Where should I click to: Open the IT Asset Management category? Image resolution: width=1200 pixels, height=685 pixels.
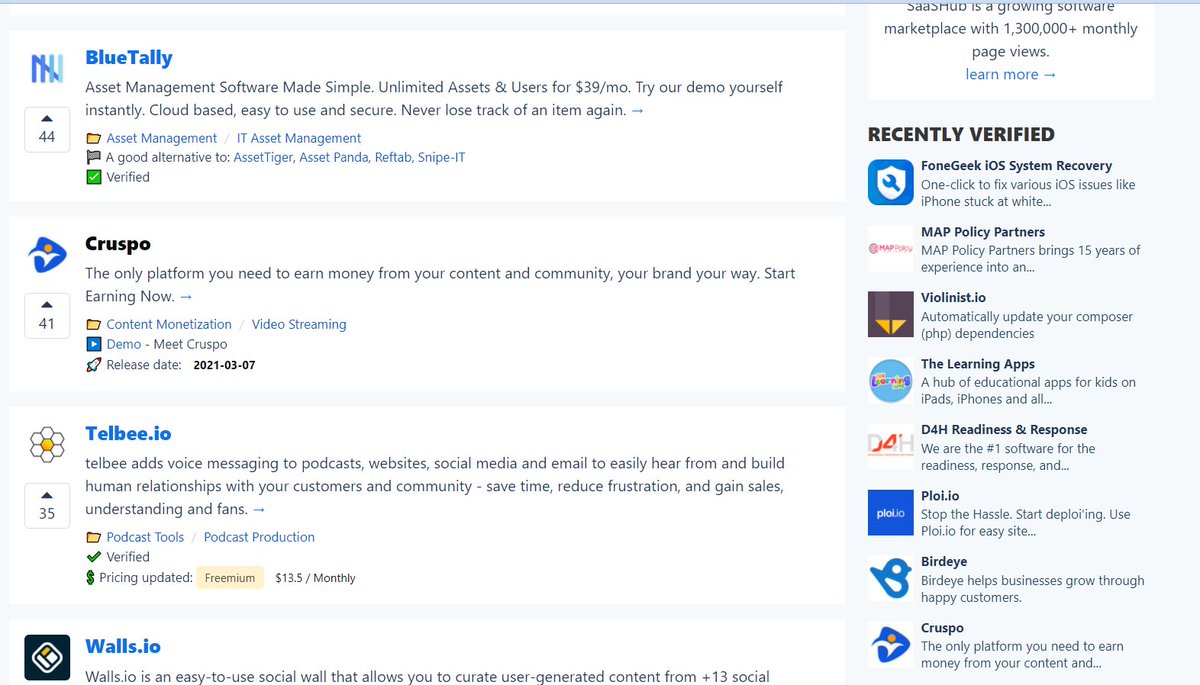299,139
